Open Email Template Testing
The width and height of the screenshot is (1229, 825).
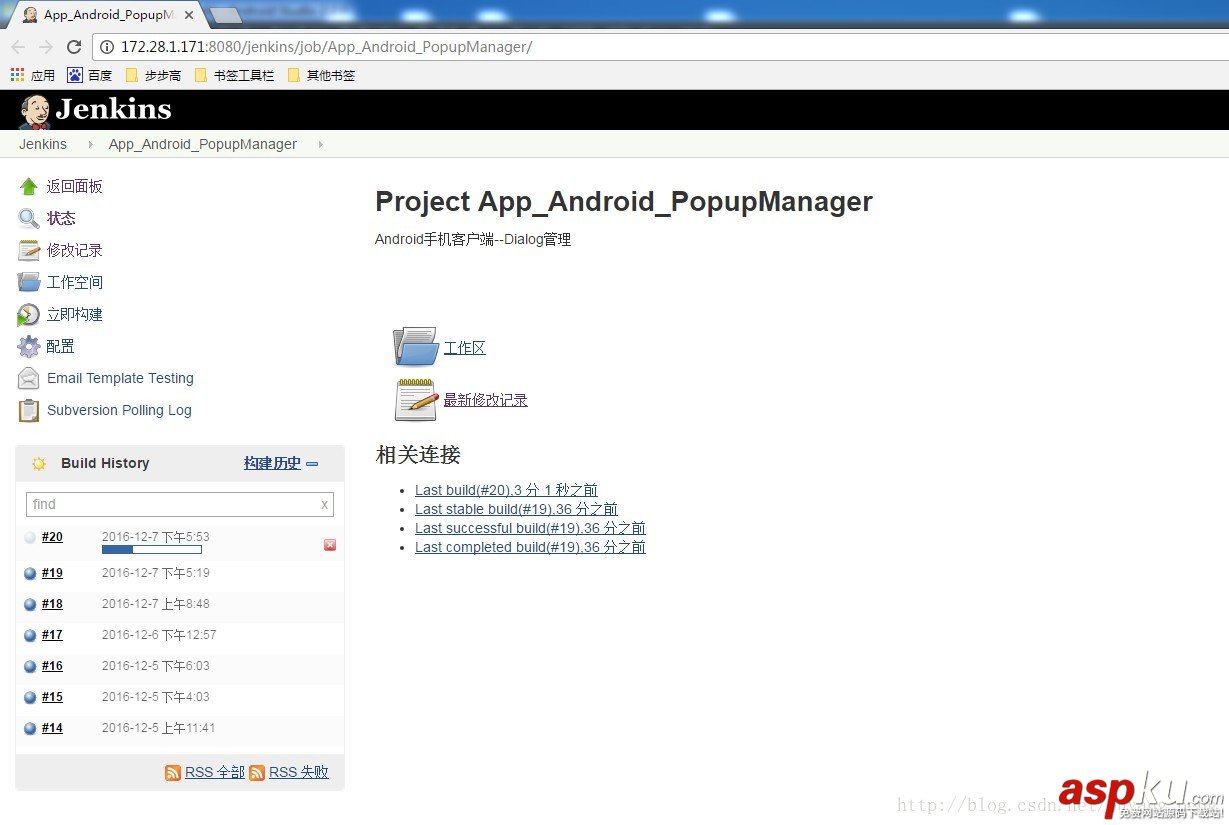pos(120,378)
